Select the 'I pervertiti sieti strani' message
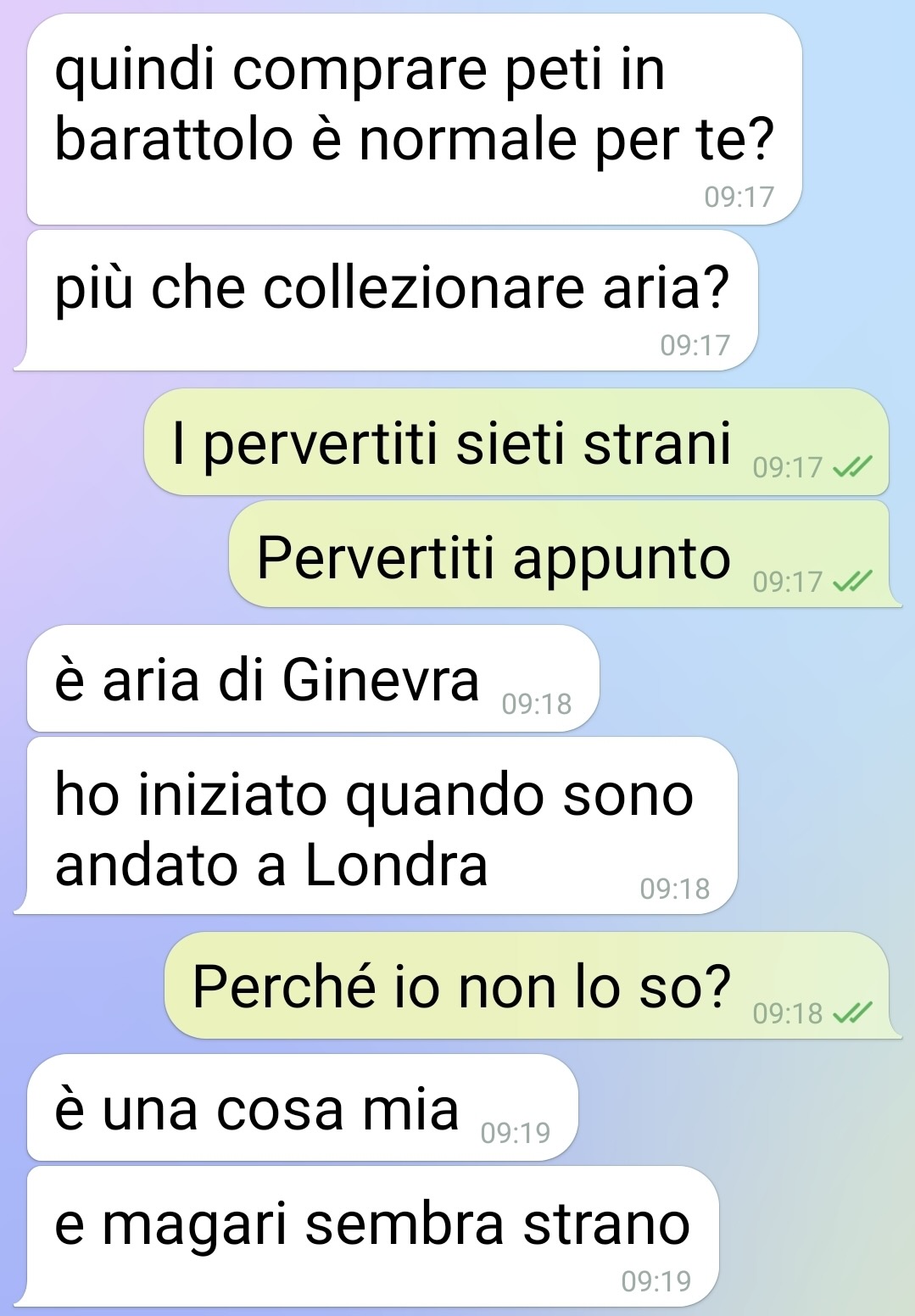This screenshot has width=915, height=1316. click(516, 442)
